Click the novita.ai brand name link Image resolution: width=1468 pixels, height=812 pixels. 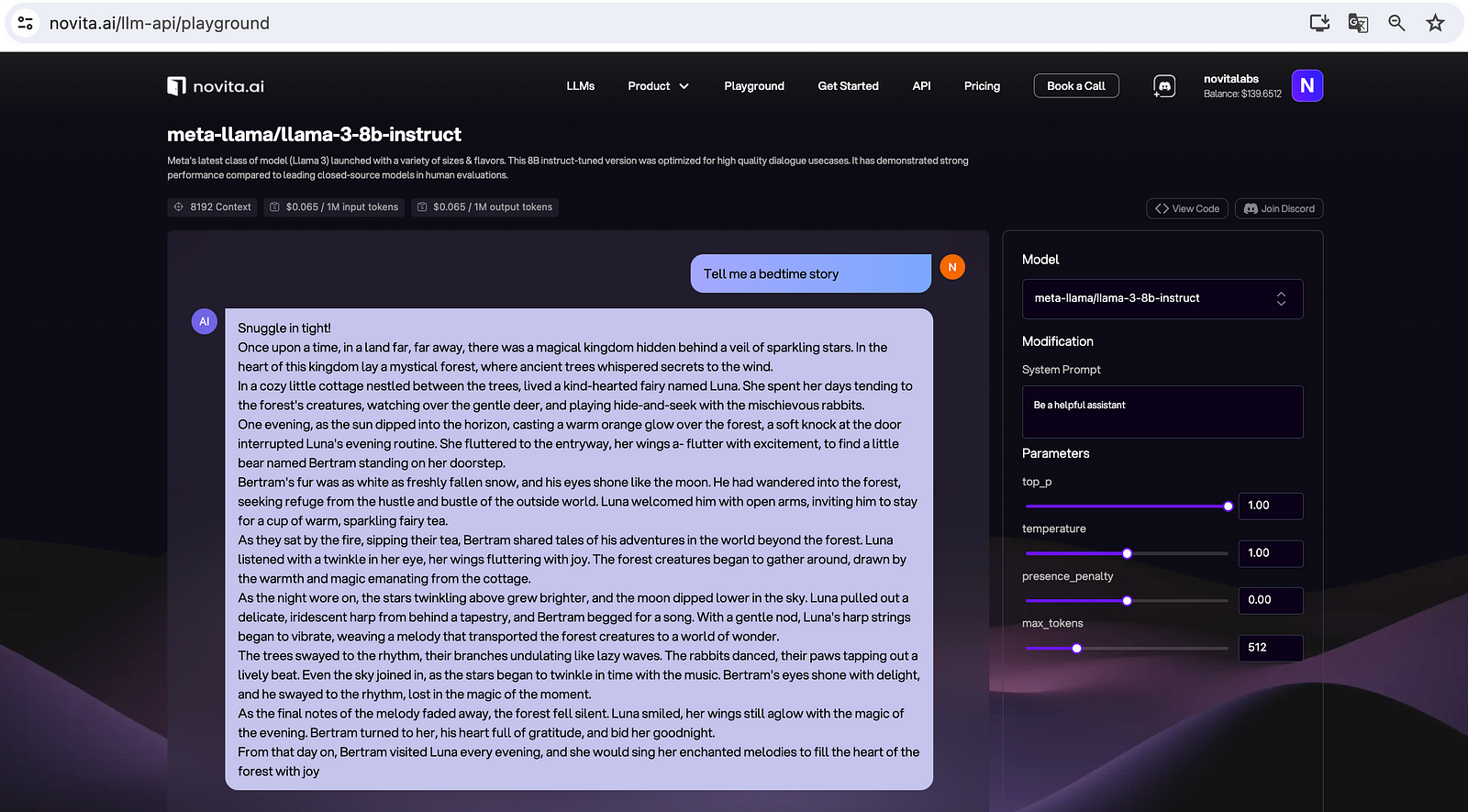coord(228,86)
